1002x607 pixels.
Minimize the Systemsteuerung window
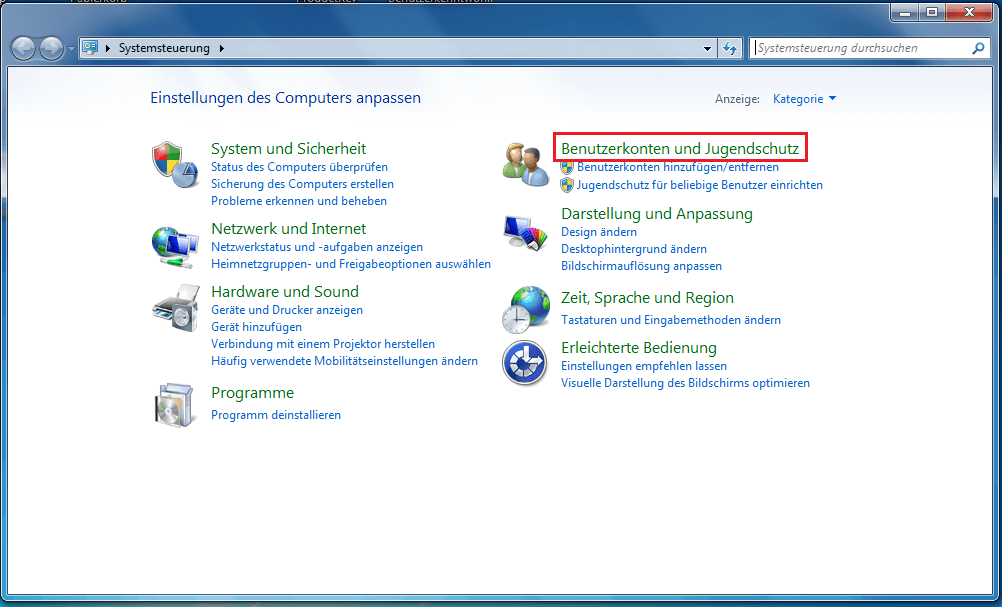tap(904, 12)
